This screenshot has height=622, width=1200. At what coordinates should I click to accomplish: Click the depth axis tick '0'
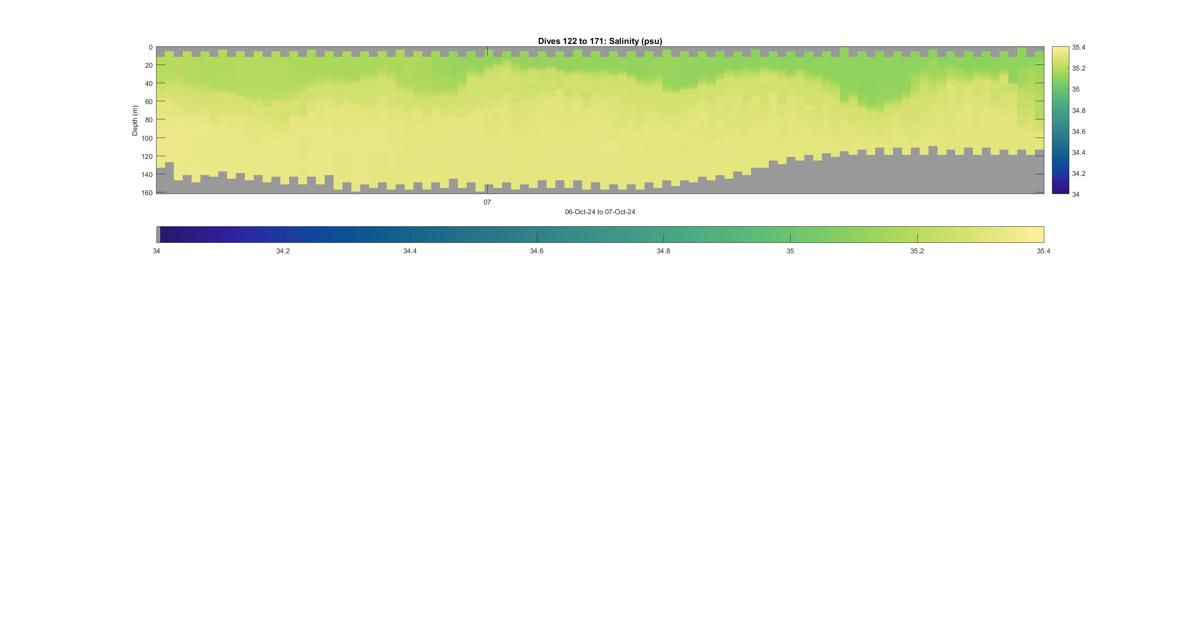coord(150,47)
